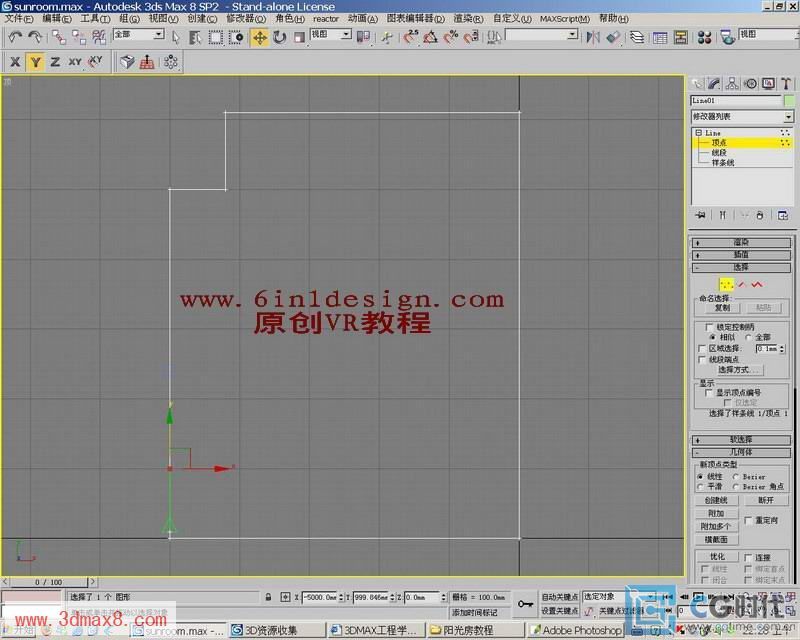The width and height of the screenshot is (800, 640).
Task: Toggle the 2.5D snaps icon
Action: coord(410,37)
